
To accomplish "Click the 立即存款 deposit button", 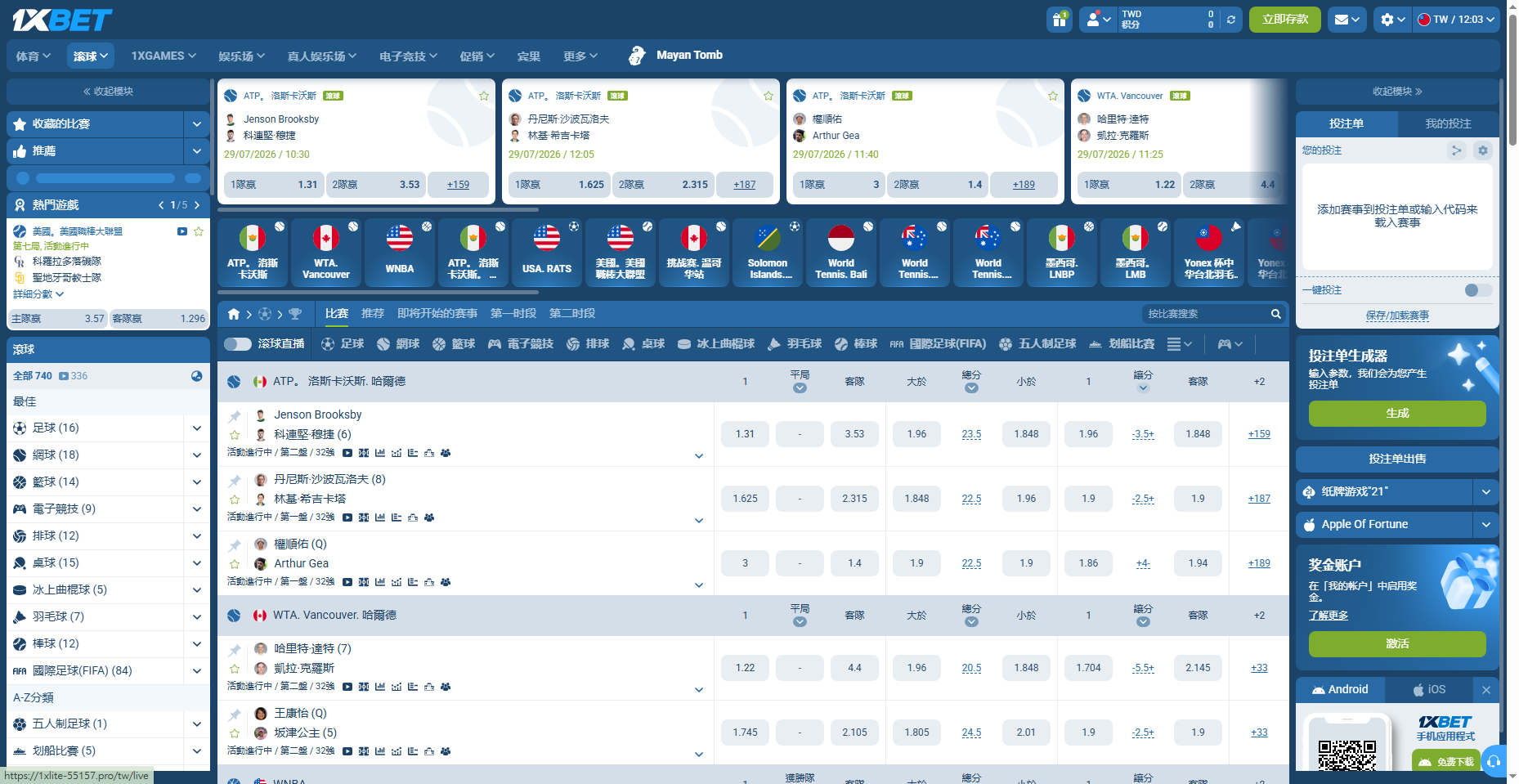I will 1285,20.
